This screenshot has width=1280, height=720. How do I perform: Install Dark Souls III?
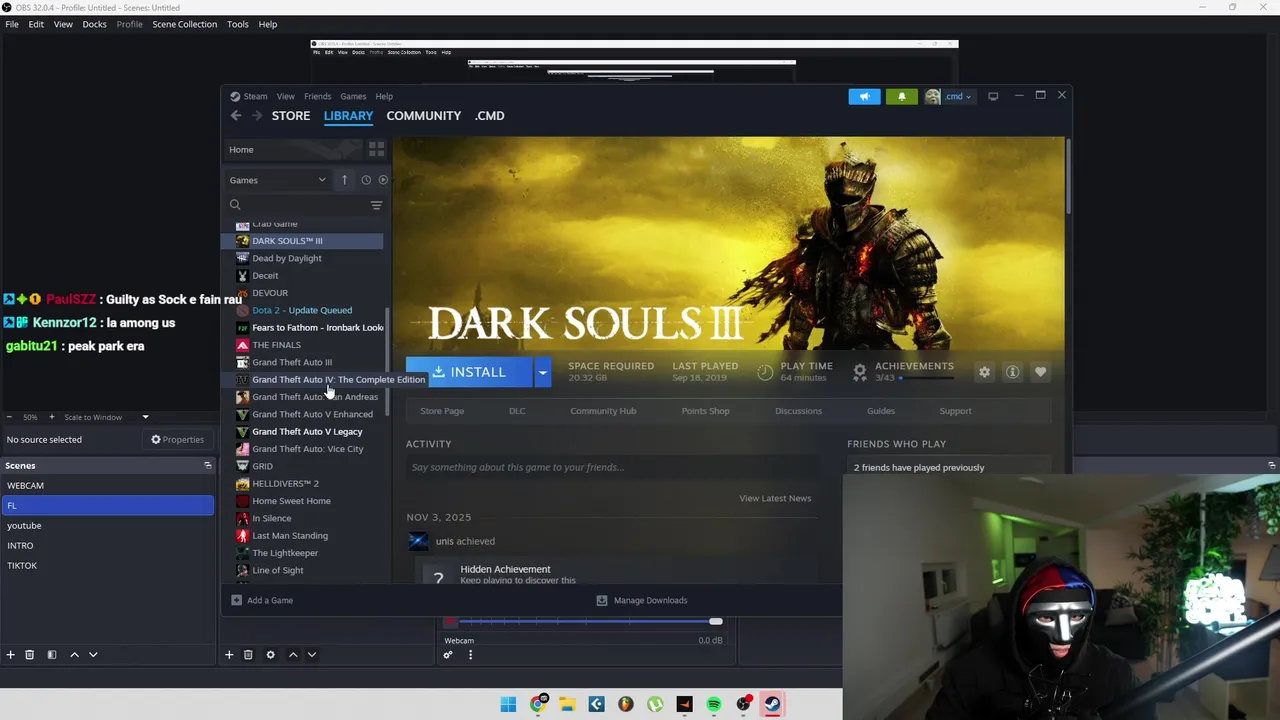470,372
